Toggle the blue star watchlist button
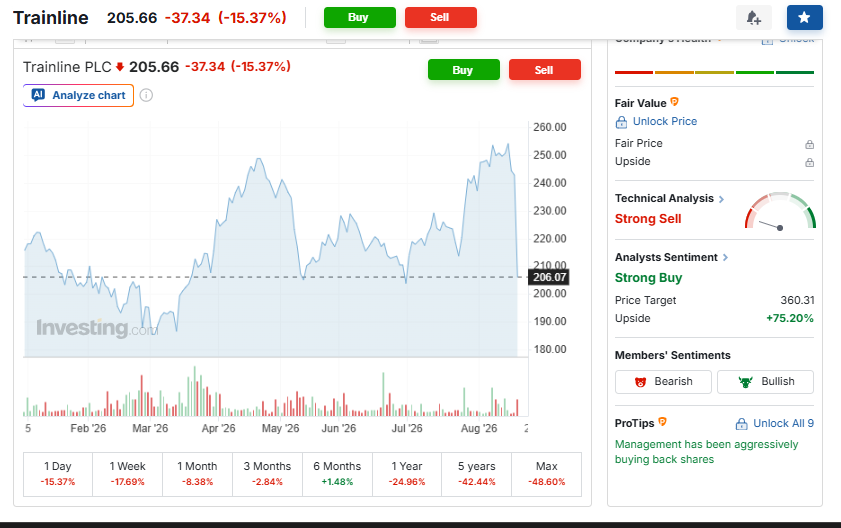Image resolution: width=841 pixels, height=528 pixels. coord(804,18)
